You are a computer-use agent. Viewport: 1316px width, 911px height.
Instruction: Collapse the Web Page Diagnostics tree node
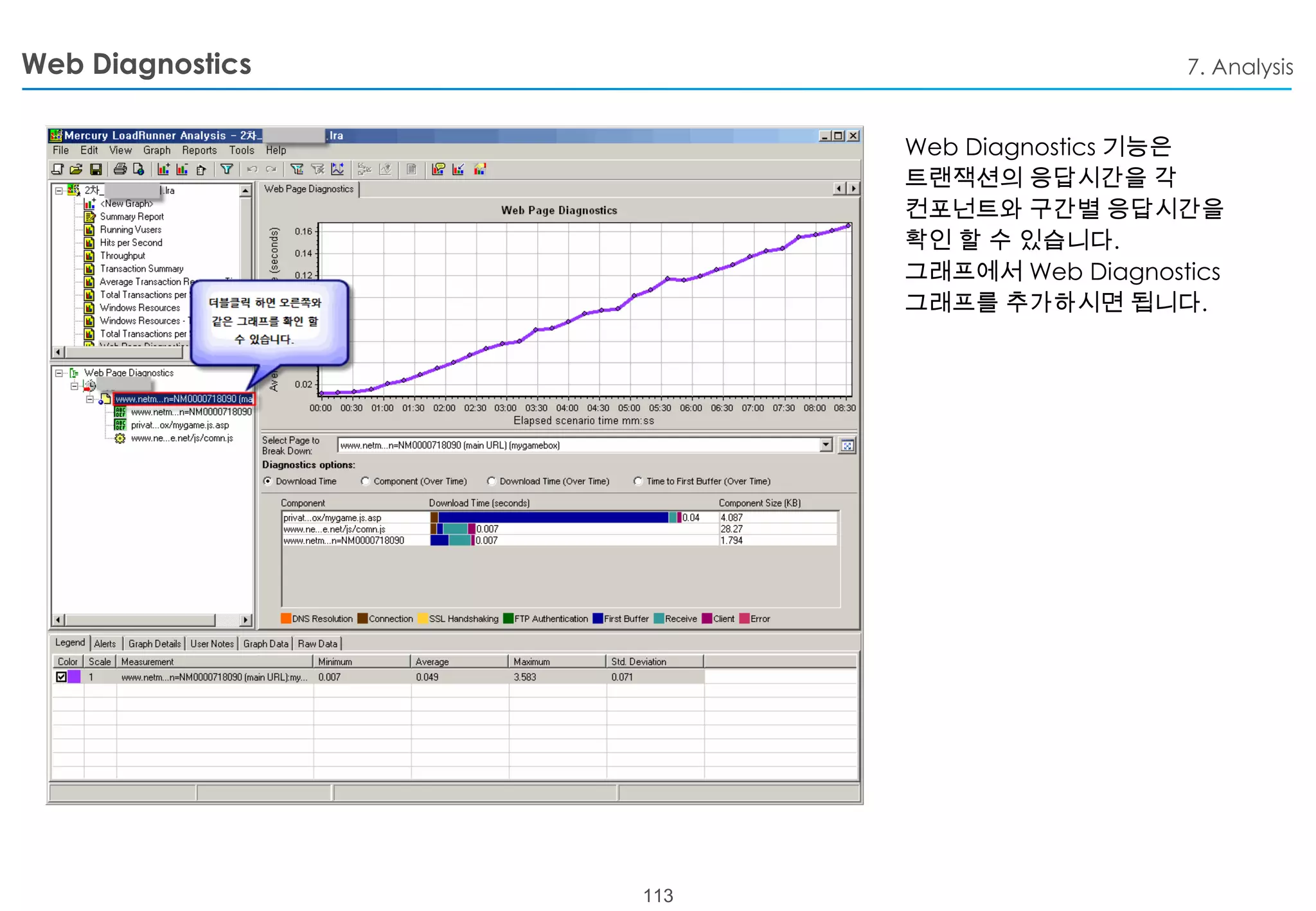(x=59, y=373)
